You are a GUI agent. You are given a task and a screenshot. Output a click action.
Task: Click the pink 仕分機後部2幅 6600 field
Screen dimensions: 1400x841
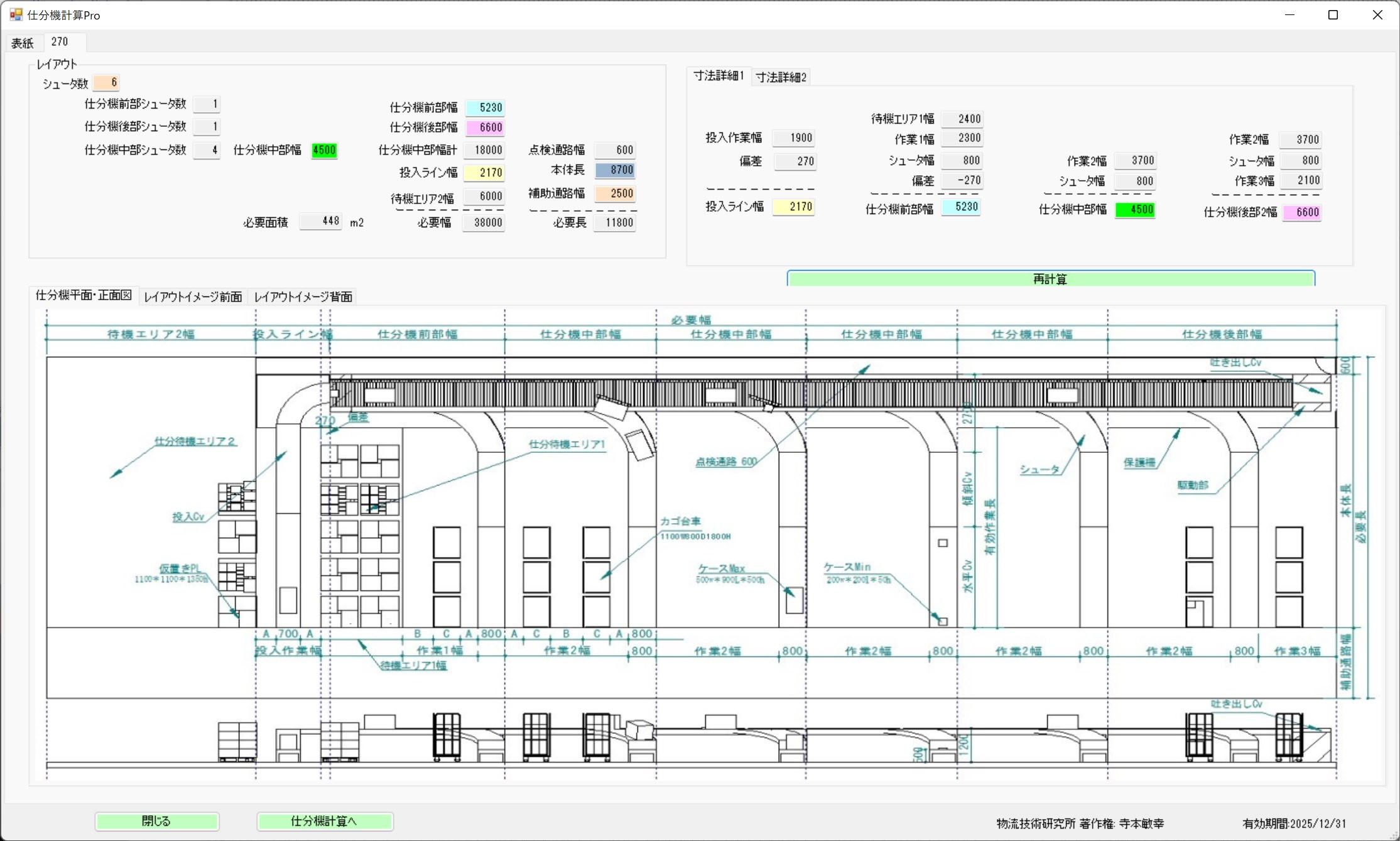coord(1301,212)
